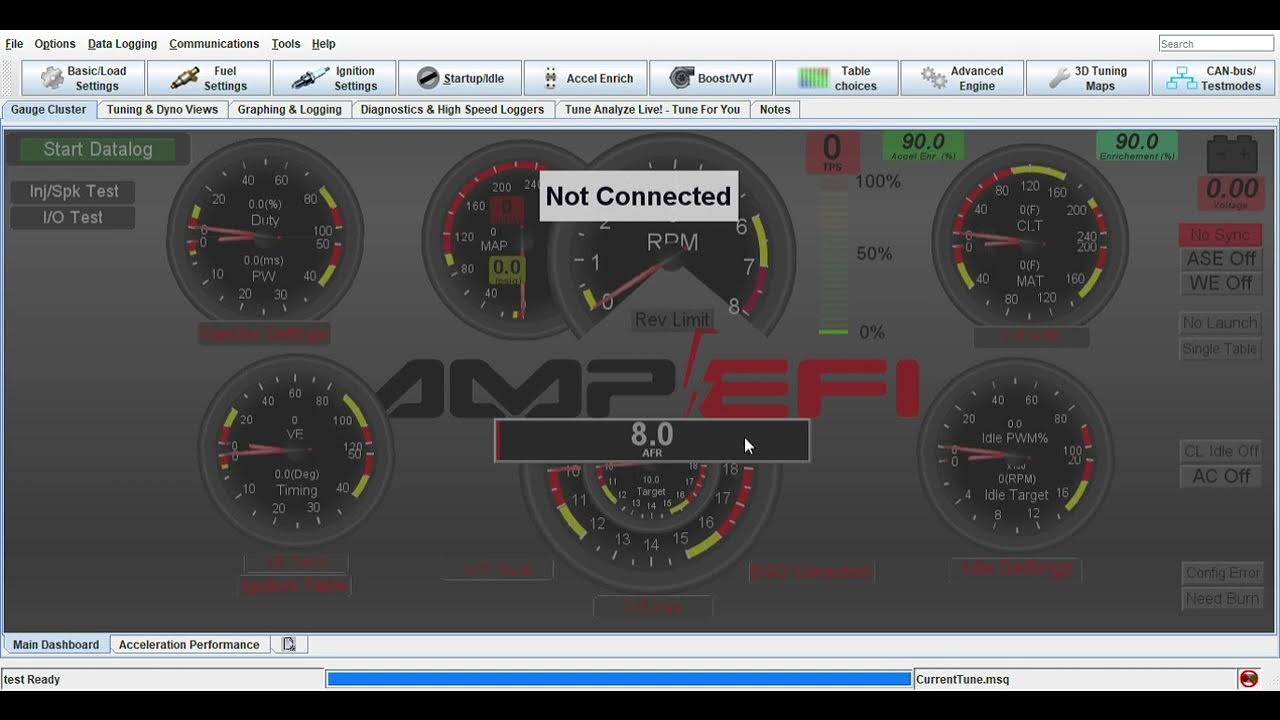Switch to Tuning & Dyno Views tab

pos(162,110)
